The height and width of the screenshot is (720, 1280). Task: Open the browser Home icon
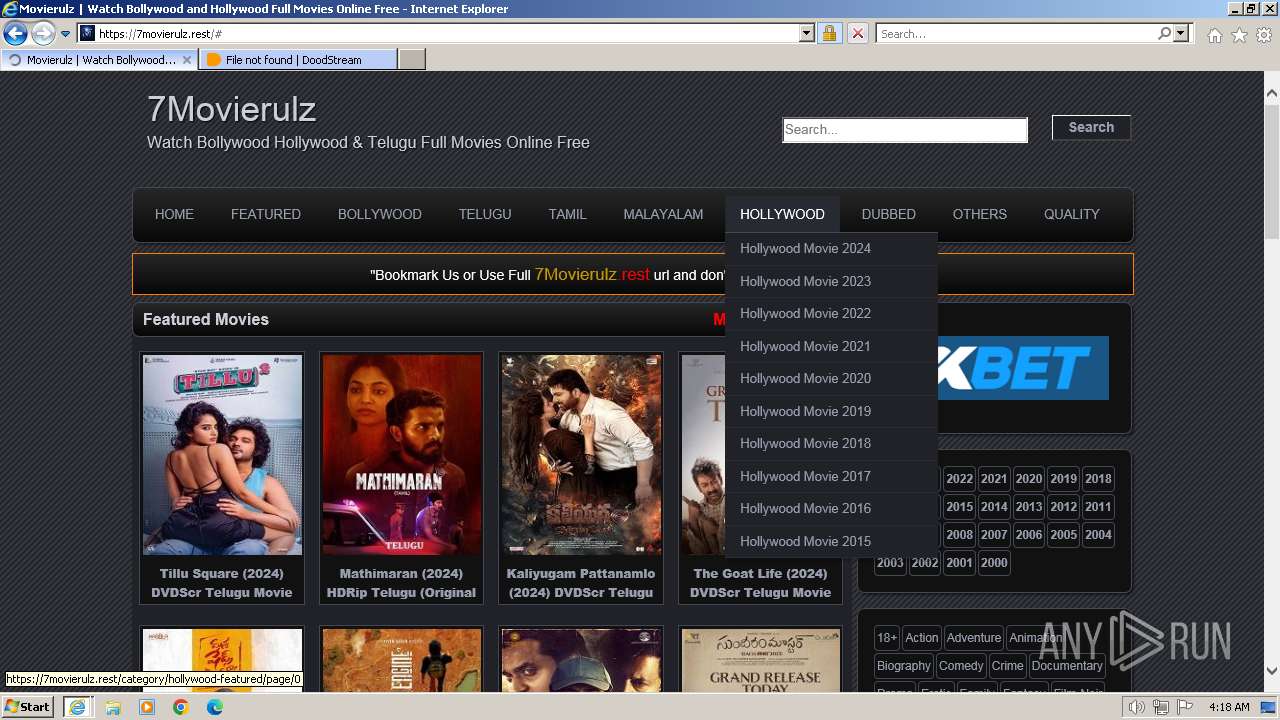(1214, 35)
